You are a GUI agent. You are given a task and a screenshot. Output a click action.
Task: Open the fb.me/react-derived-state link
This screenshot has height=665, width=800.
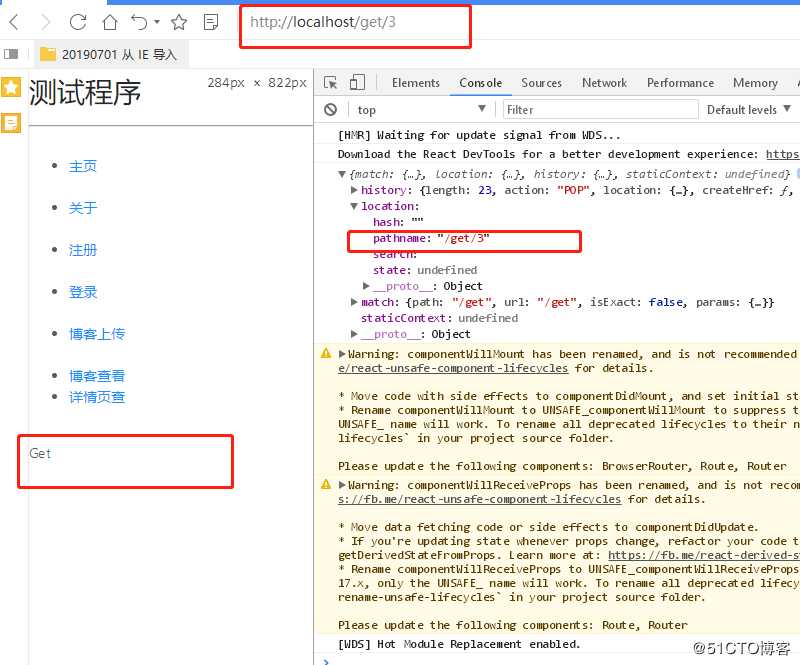coord(704,555)
